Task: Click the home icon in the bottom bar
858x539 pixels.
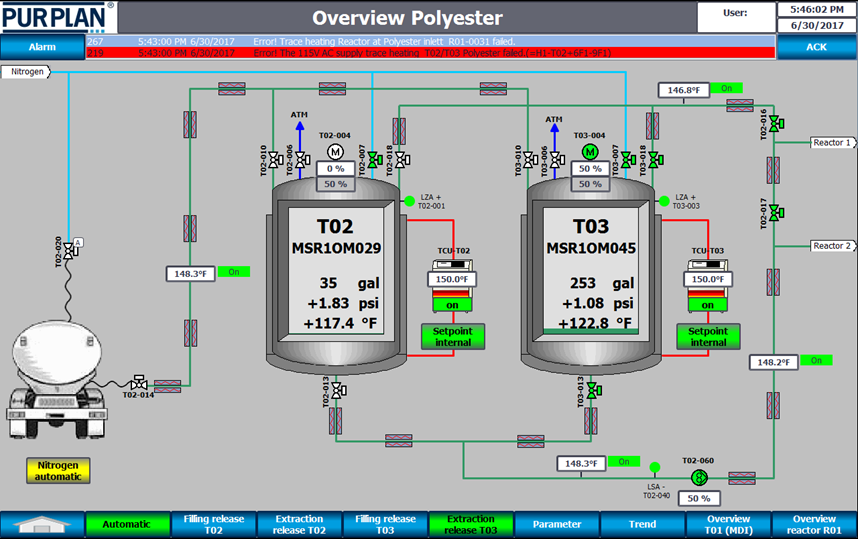Action: coord(43,524)
